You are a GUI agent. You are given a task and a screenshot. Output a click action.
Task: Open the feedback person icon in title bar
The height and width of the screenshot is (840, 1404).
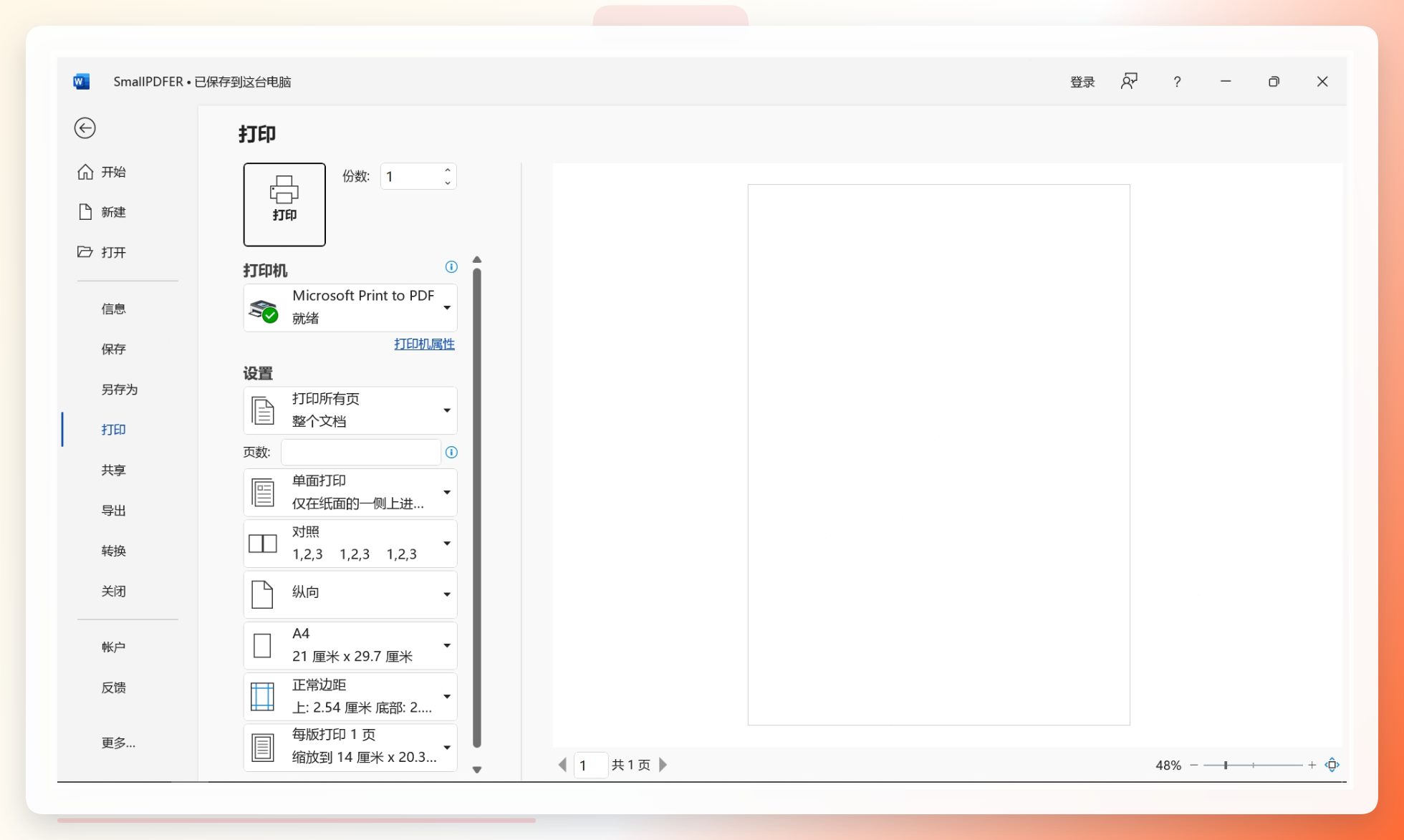coord(1129,82)
